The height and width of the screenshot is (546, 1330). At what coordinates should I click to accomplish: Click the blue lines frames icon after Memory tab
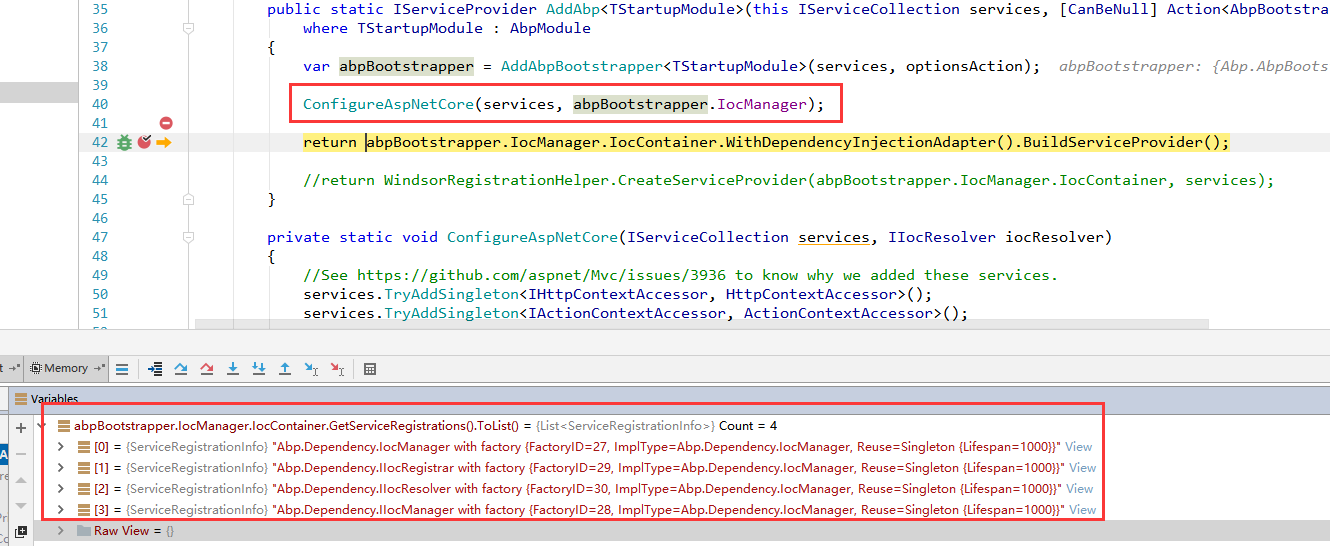click(122, 368)
